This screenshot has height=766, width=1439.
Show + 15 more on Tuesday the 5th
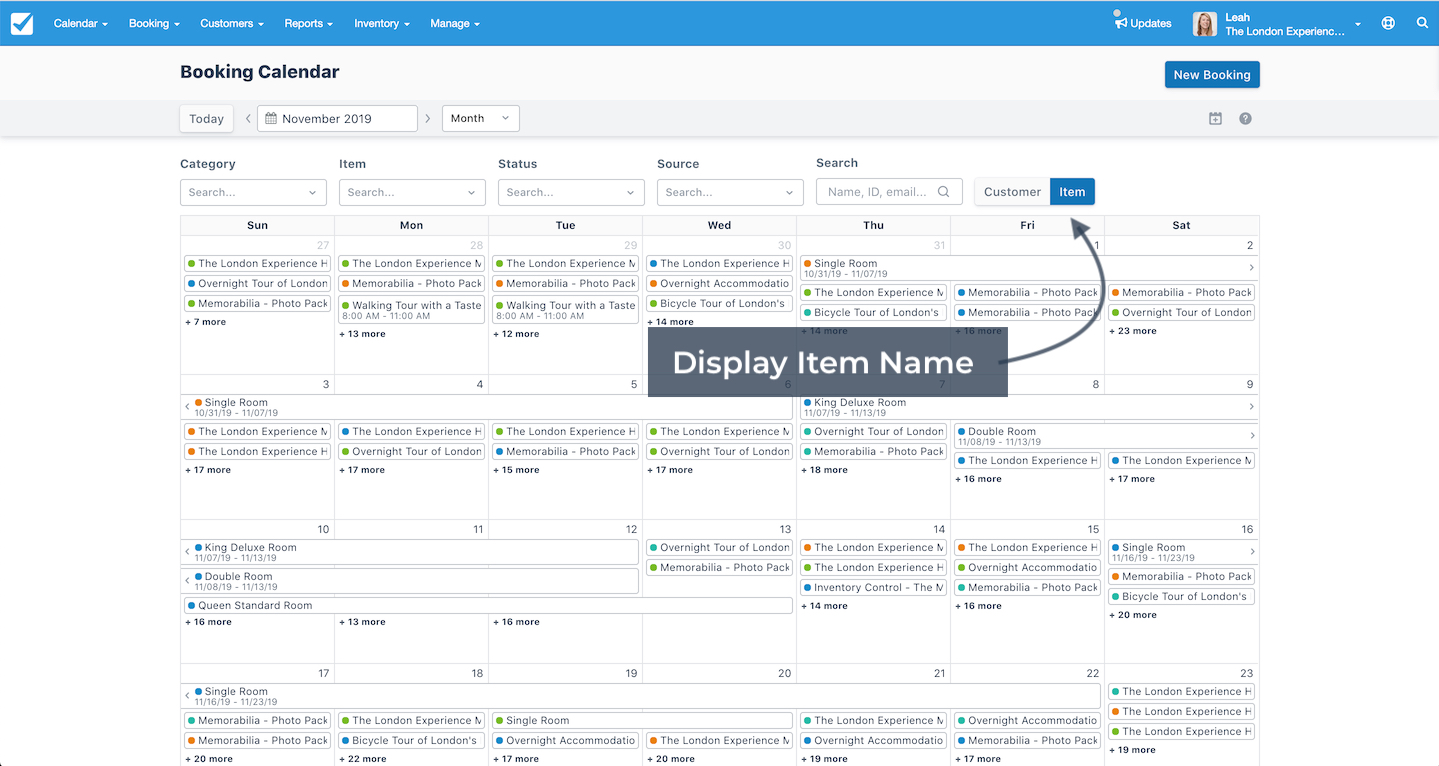(x=516, y=470)
